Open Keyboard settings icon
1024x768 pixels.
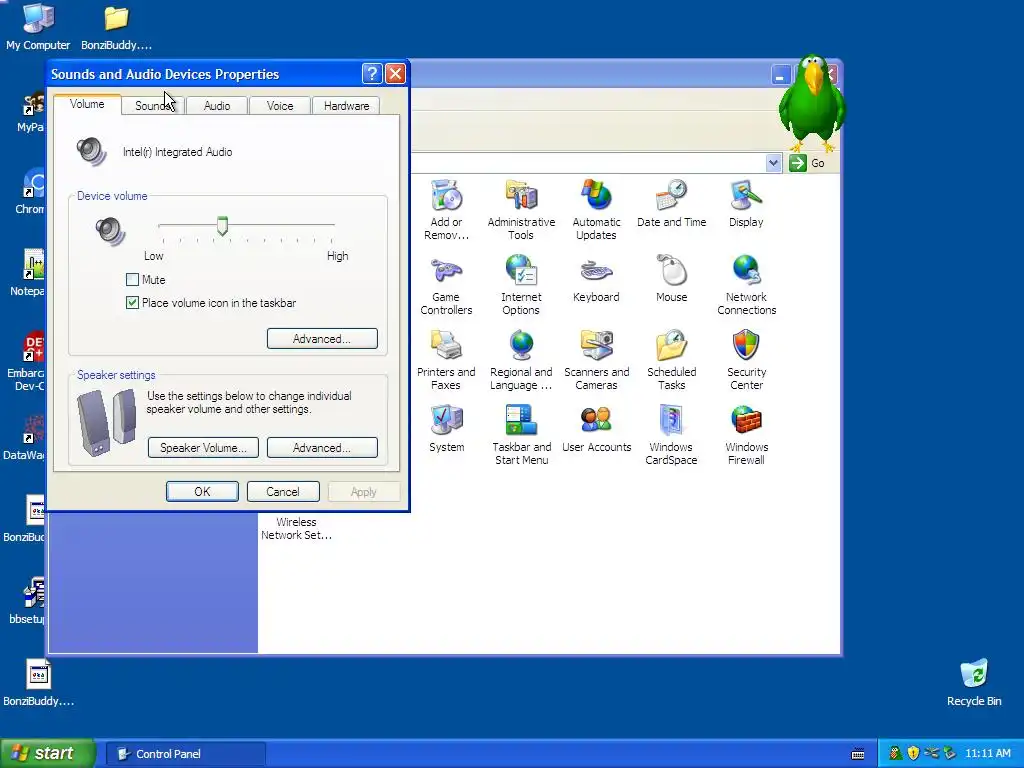coord(596,278)
